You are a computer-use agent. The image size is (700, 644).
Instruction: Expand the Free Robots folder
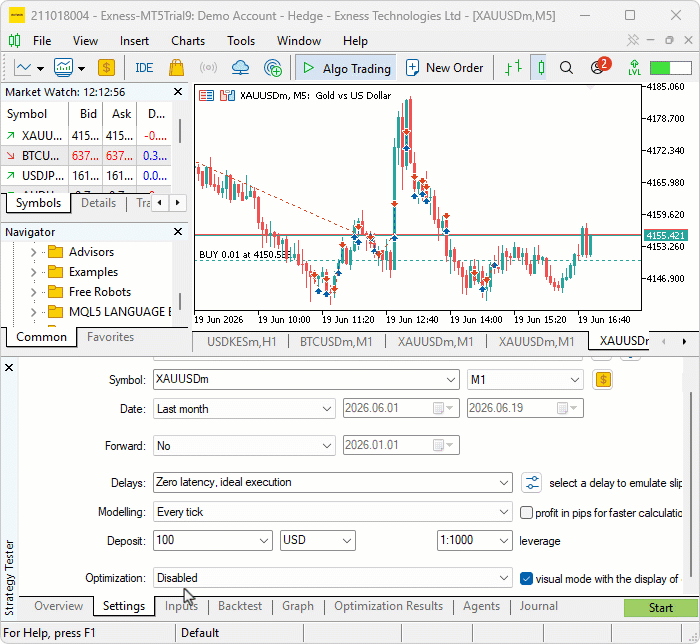pos(33,292)
